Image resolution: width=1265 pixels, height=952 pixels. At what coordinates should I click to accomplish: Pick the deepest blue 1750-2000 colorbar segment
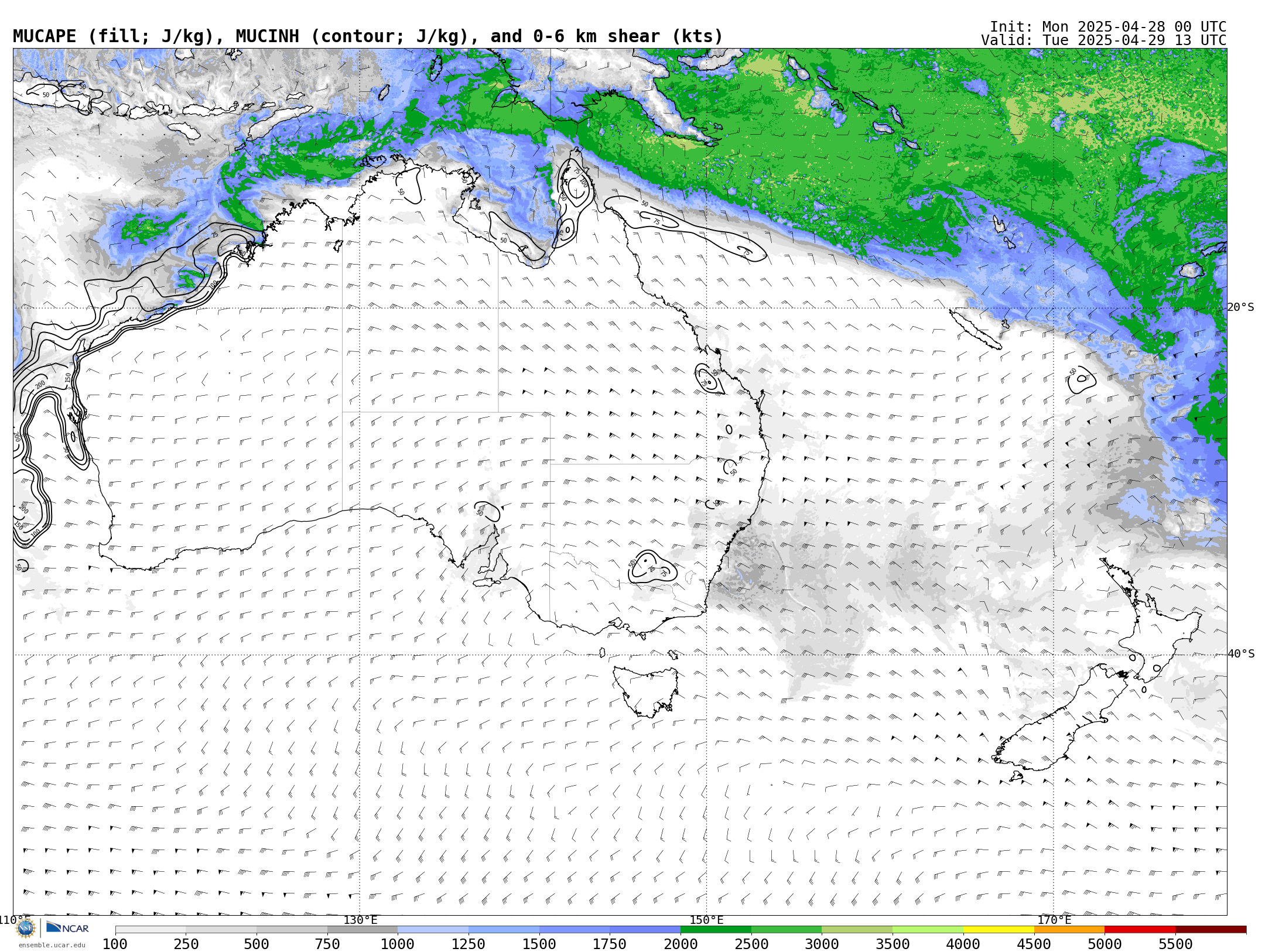[645, 930]
